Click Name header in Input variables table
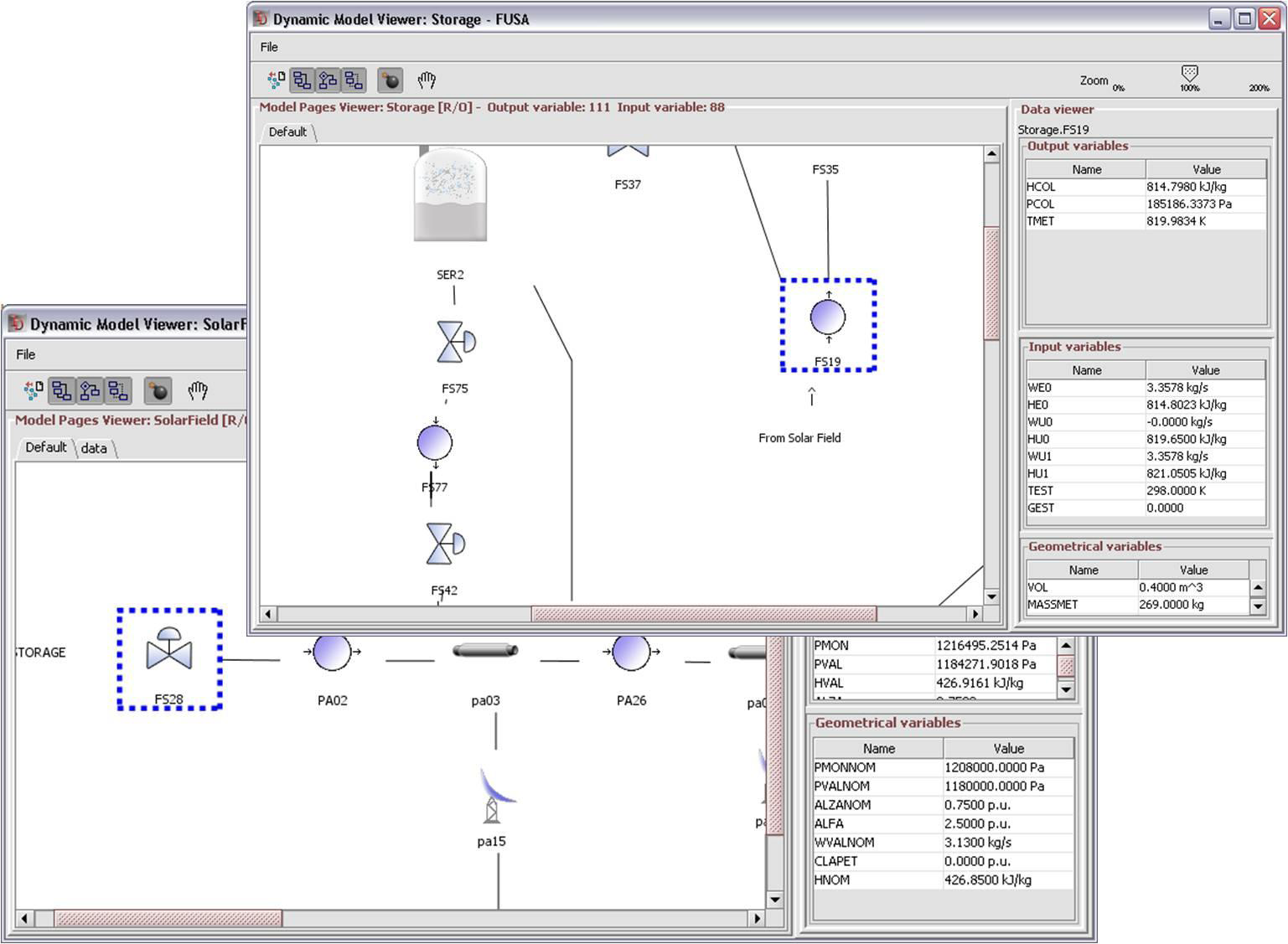The height and width of the screenshot is (944, 1288). pos(1086,370)
